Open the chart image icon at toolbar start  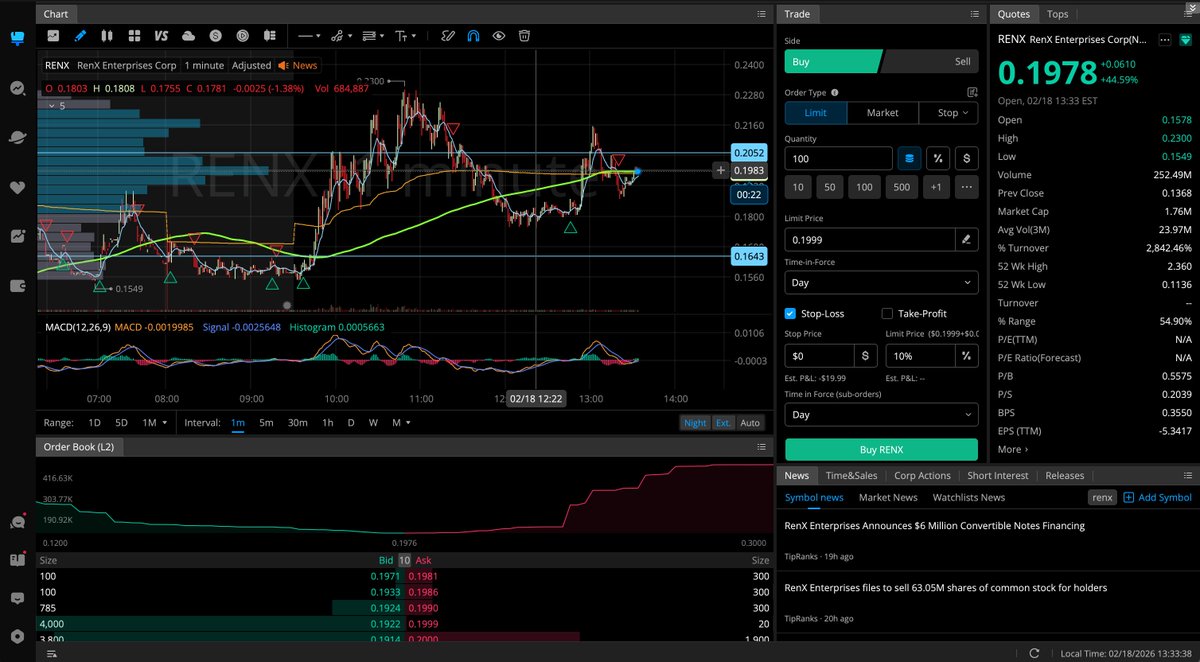click(53, 36)
